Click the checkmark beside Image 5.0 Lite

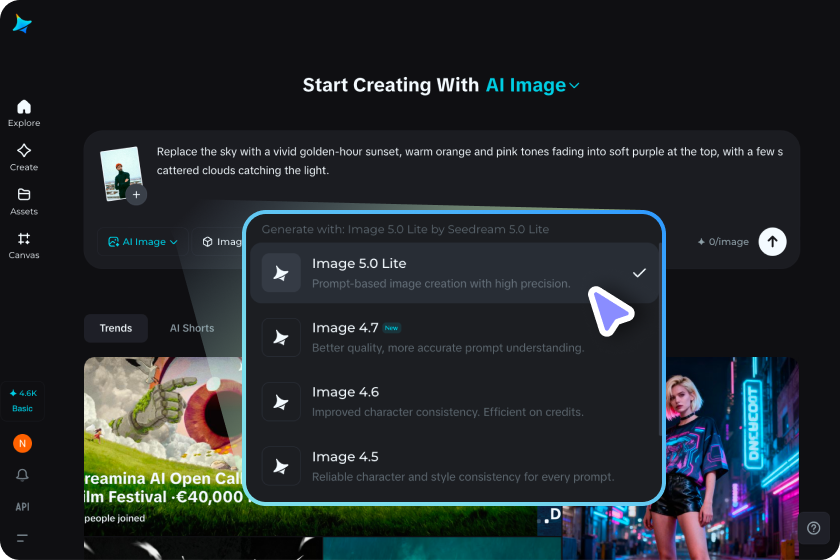pyautogui.click(x=639, y=273)
